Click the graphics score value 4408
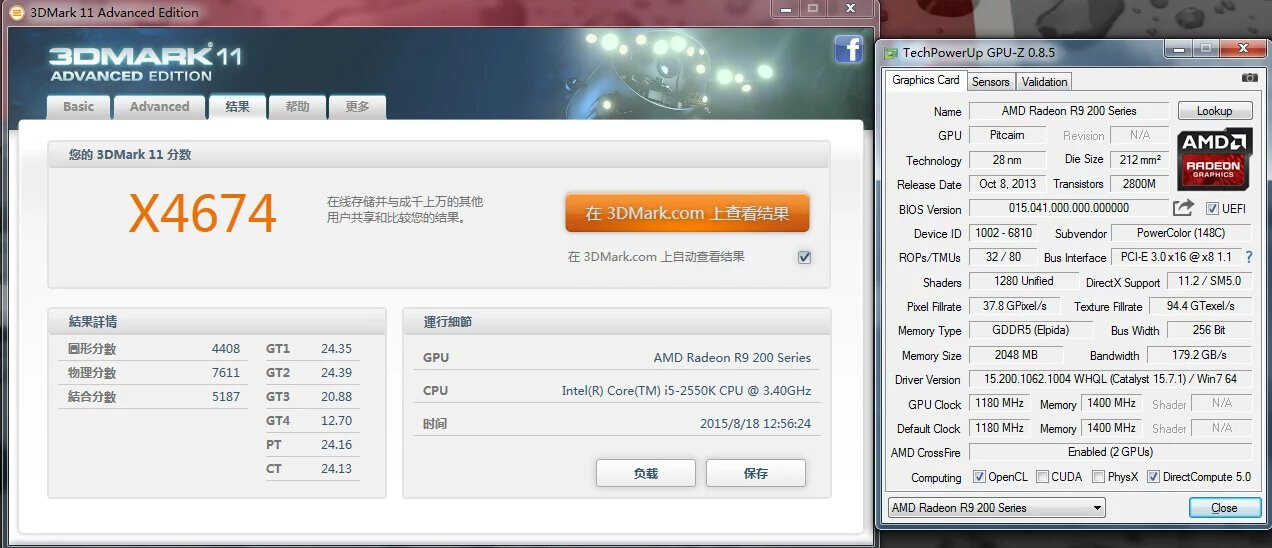 [226, 349]
